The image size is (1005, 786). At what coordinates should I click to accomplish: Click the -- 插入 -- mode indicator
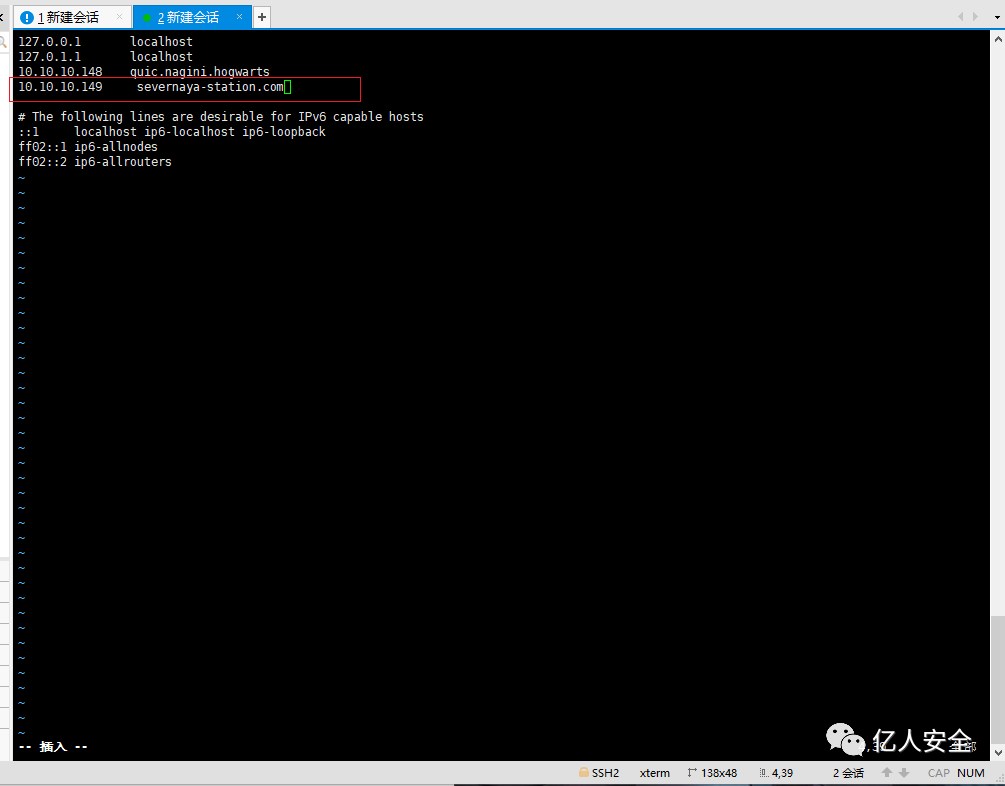click(x=53, y=747)
